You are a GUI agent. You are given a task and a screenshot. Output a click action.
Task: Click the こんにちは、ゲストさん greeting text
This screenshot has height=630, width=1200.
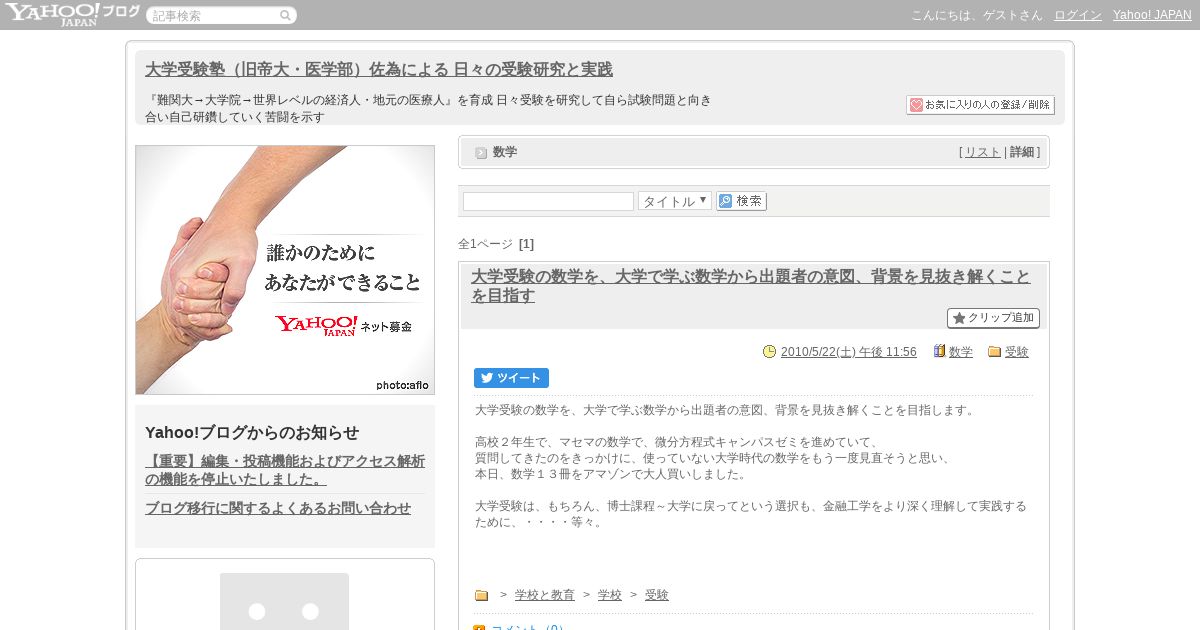point(976,15)
